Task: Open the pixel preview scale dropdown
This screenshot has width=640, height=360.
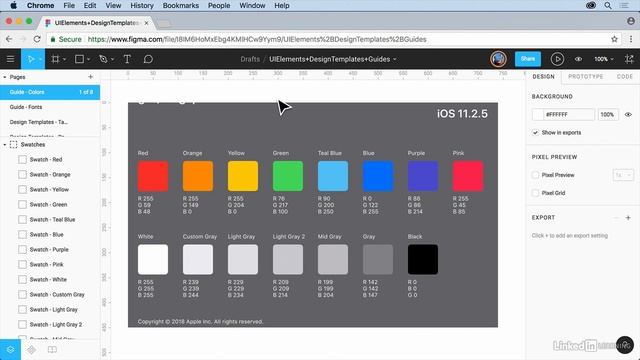Action: tap(623, 175)
